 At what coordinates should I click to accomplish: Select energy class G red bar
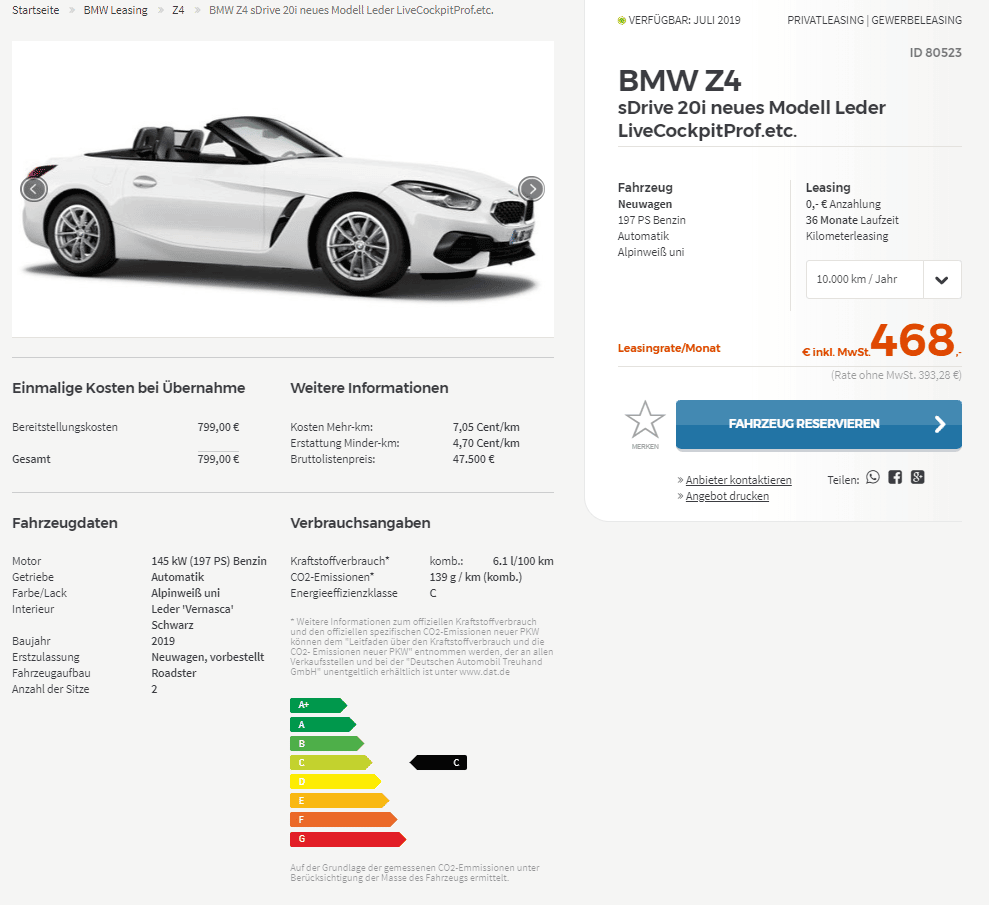tap(348, 839)
